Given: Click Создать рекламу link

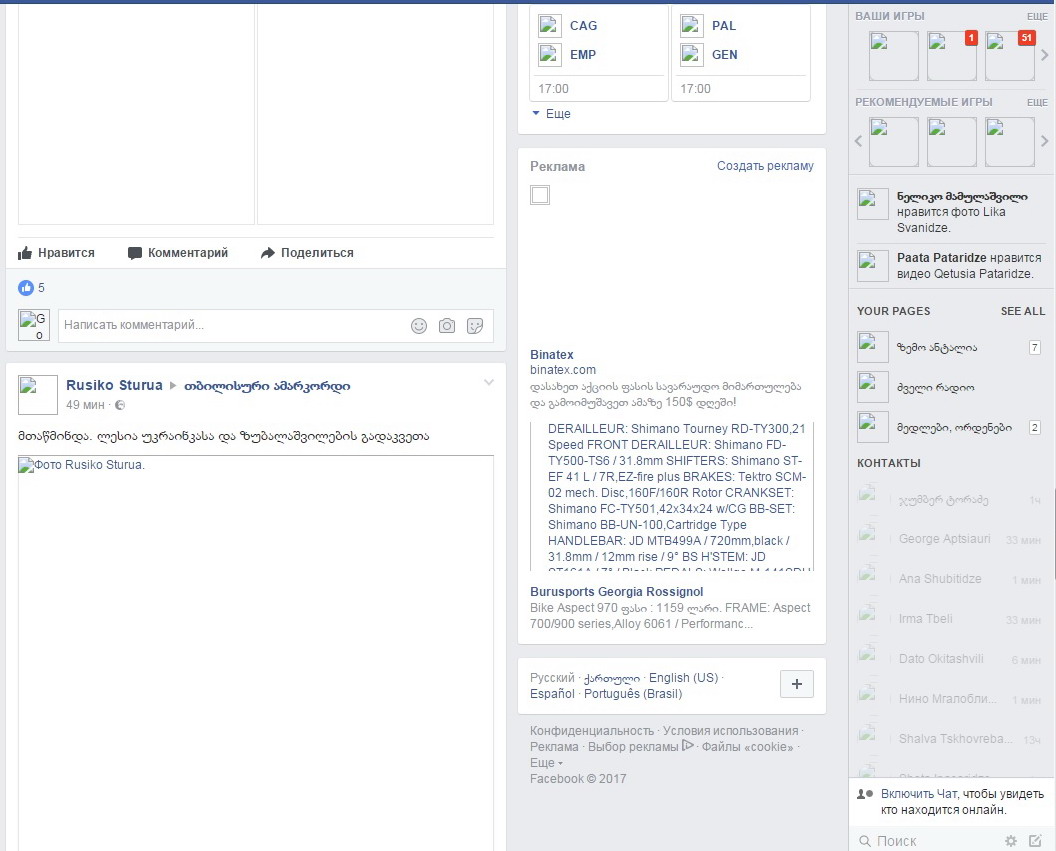Looking at the screenshot, I should [765, 166].
